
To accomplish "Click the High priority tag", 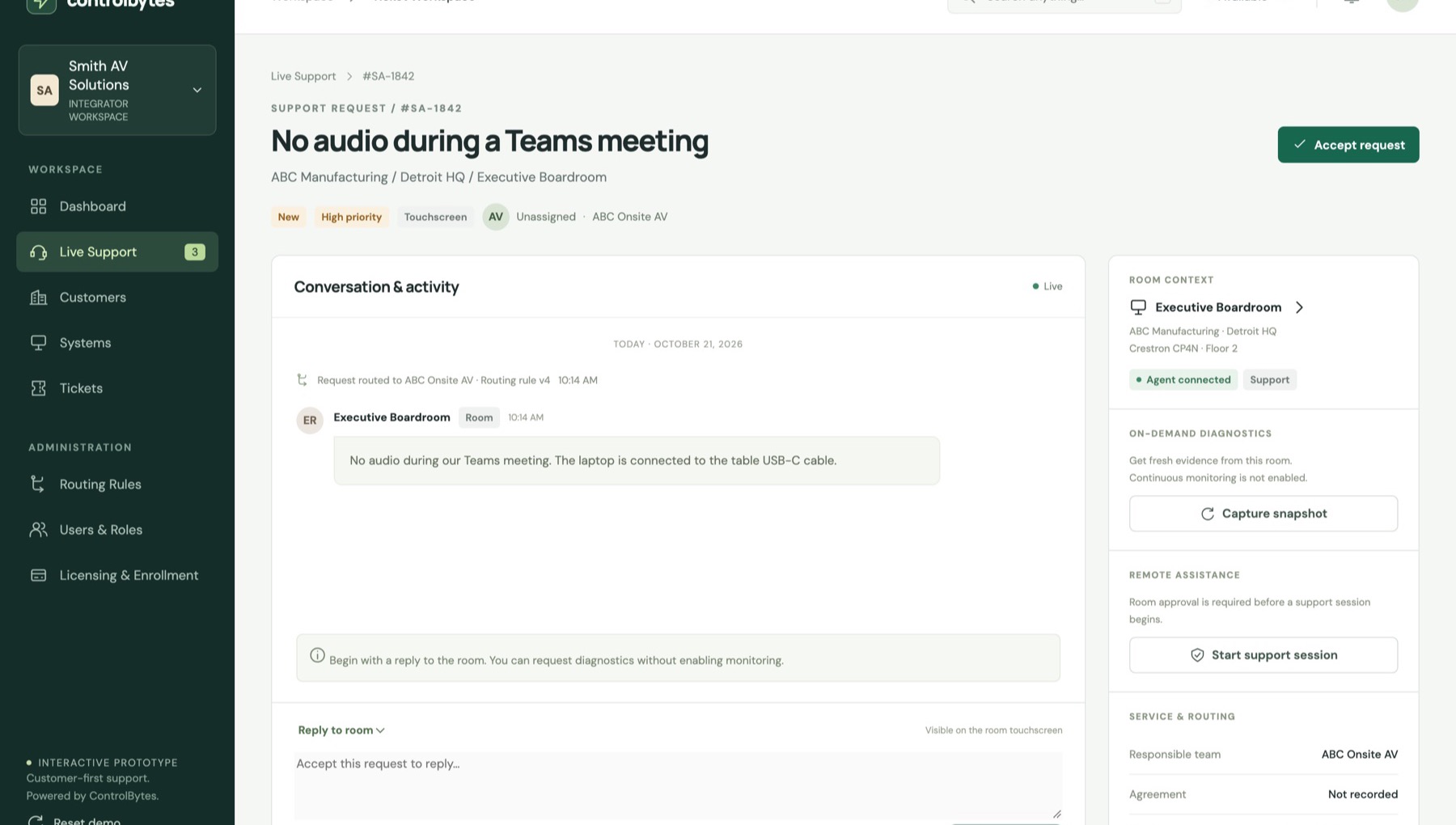I will (351, 217).
